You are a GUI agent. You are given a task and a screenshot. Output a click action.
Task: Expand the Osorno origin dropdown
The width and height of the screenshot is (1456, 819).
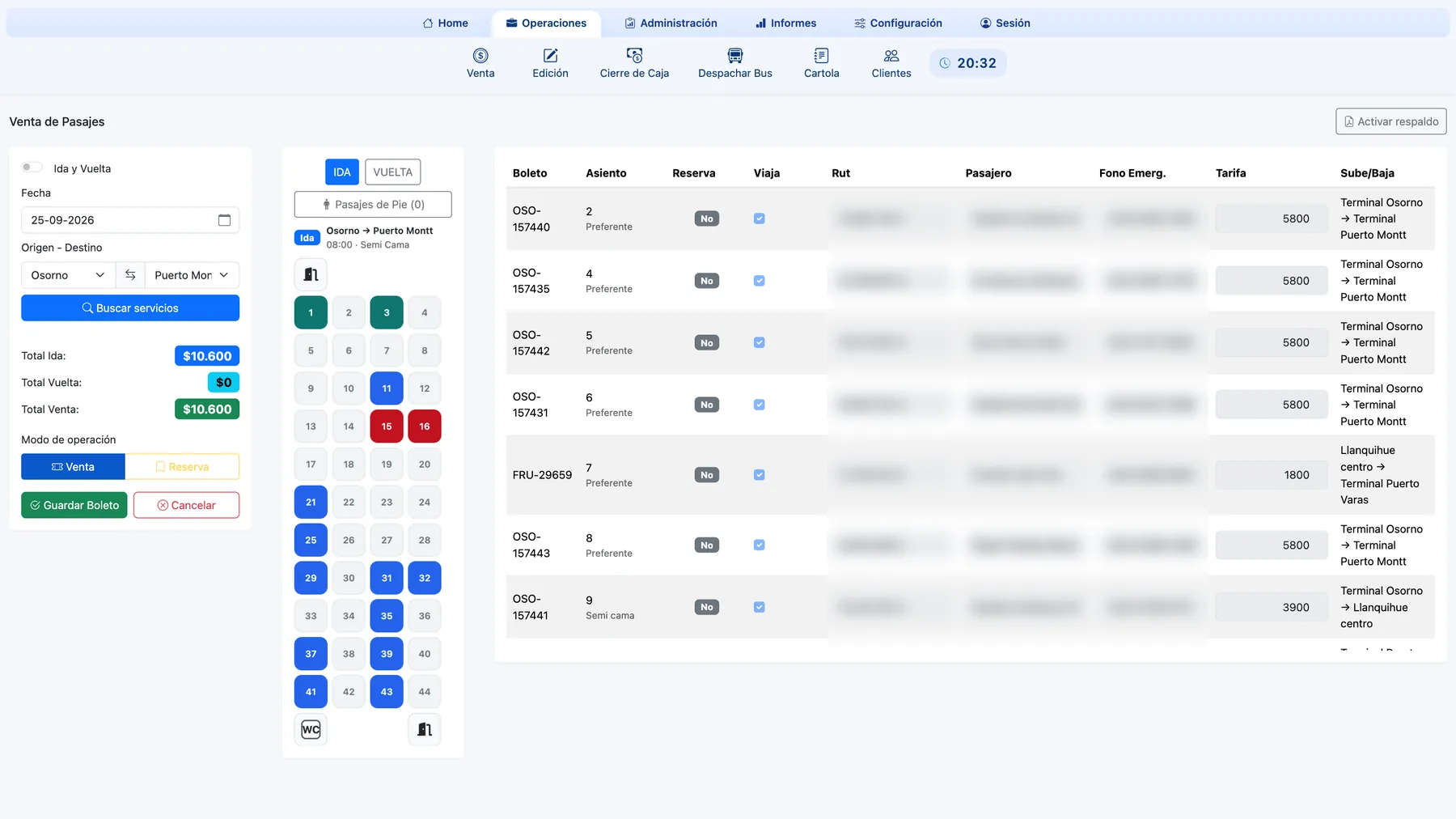(x=68, y=275)
